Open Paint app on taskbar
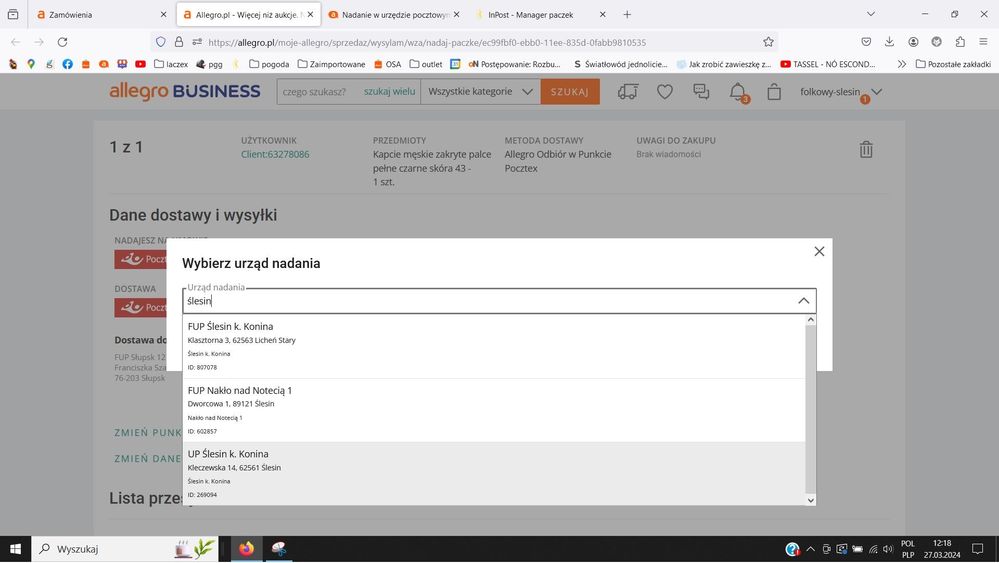This screenshot has height=563, width=999. (x=279, y=549)
